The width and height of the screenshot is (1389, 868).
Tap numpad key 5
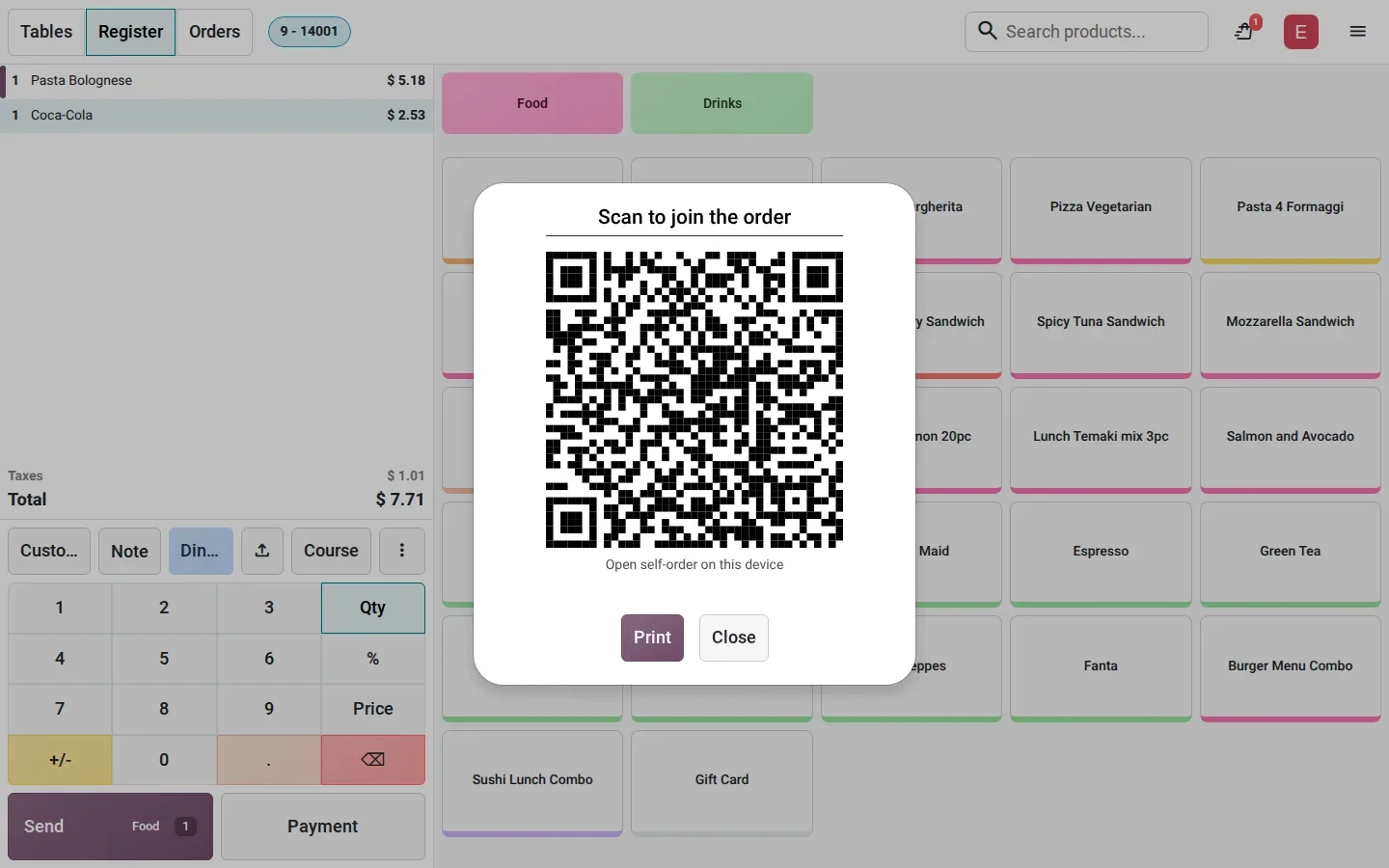coord(164,659)
